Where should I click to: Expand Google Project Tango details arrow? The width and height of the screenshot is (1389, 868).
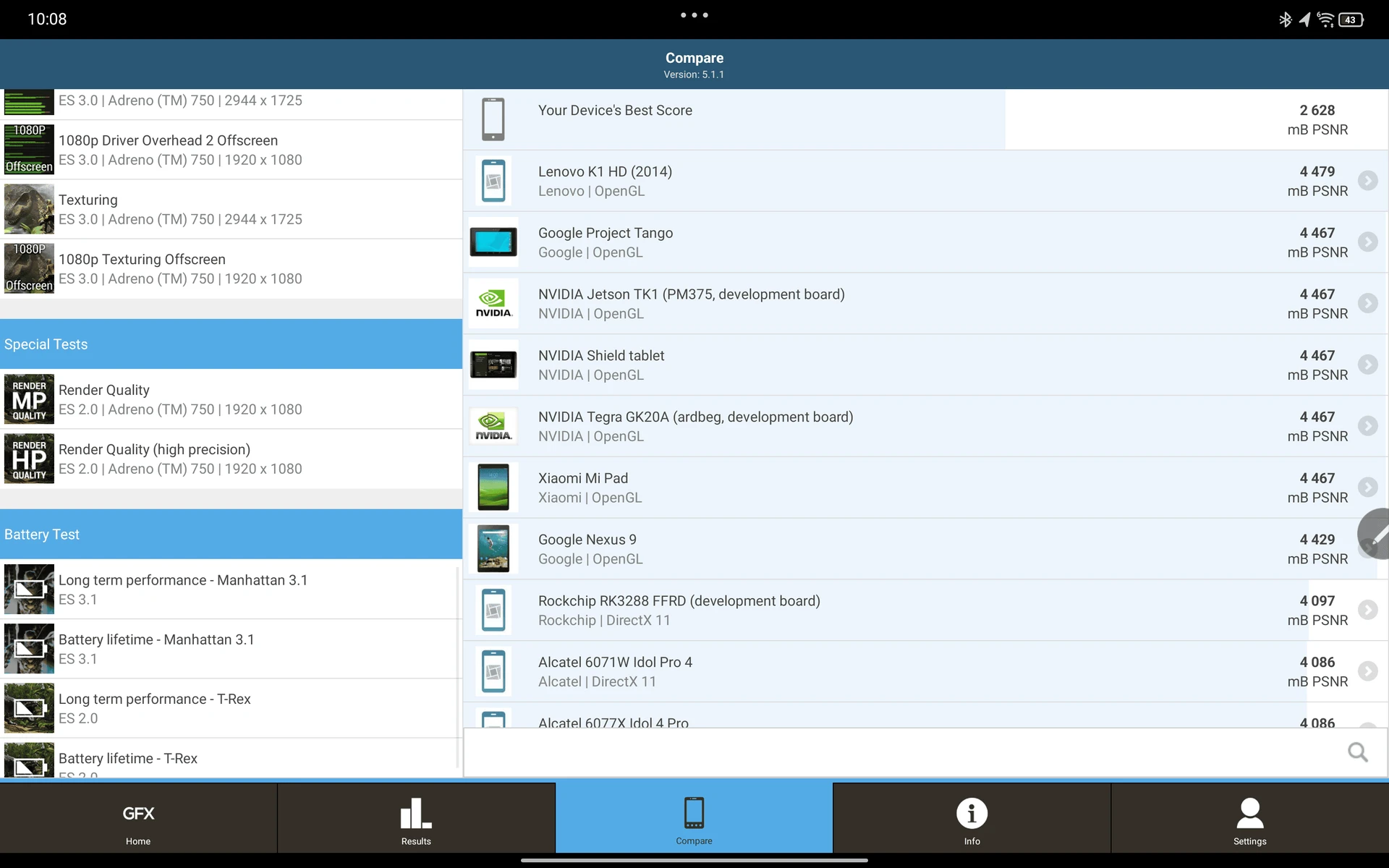pyautogui.click(x=1367, y=242)
